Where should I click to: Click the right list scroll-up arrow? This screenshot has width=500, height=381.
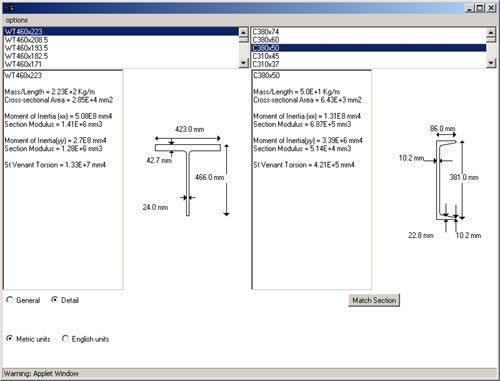click(491, 32)
